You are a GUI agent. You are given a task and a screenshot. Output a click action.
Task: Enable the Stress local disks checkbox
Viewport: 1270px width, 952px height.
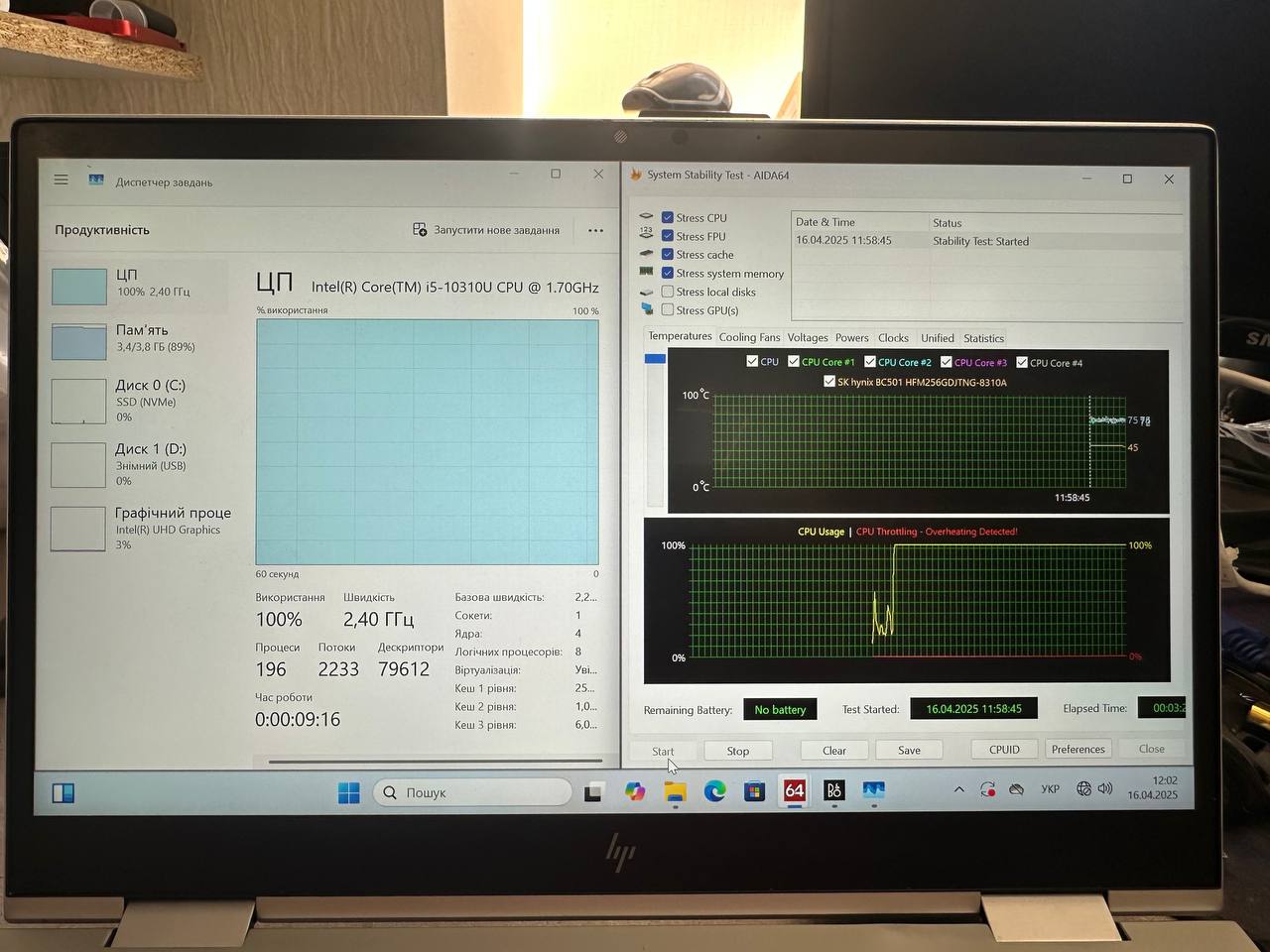click(x=668, y=292)
